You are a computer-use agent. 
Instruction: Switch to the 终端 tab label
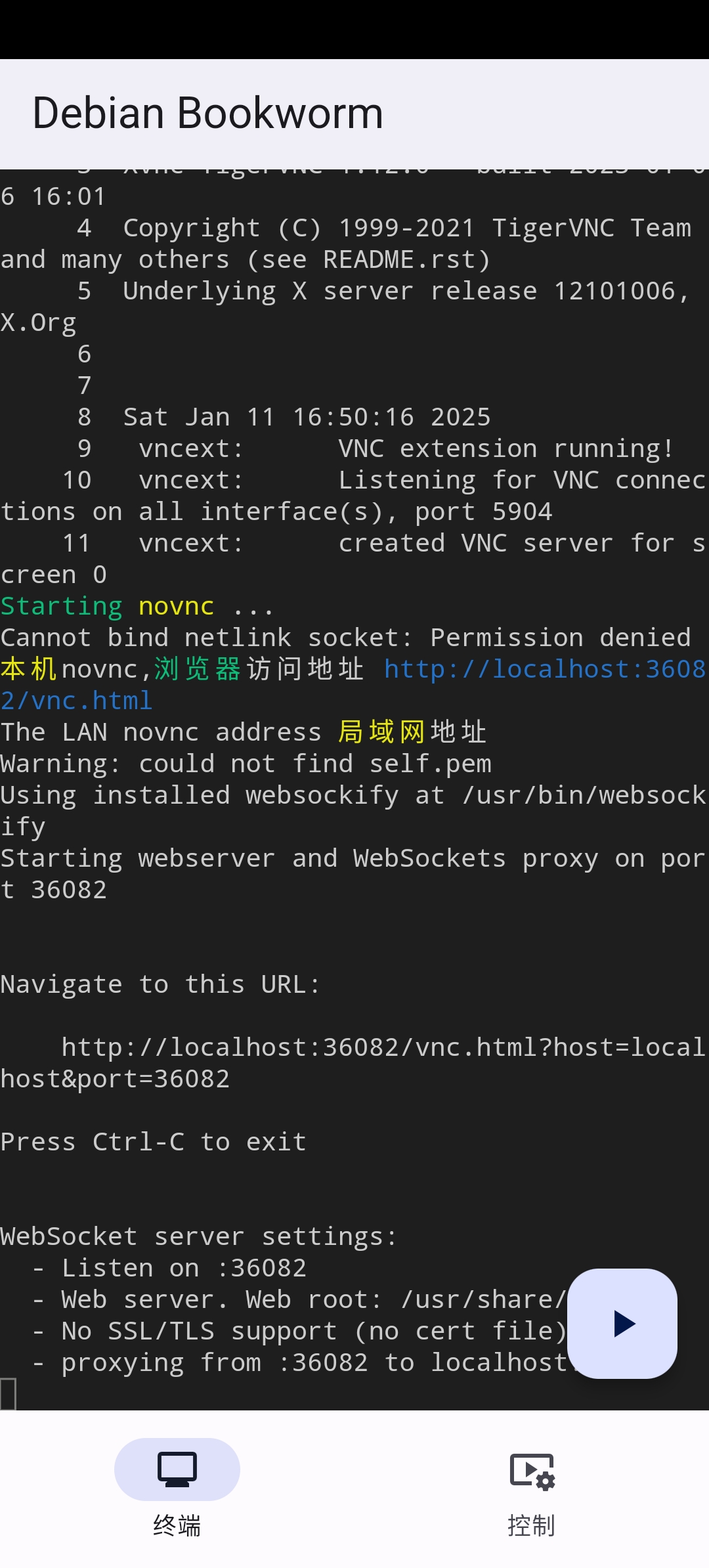pos(177,1525)
